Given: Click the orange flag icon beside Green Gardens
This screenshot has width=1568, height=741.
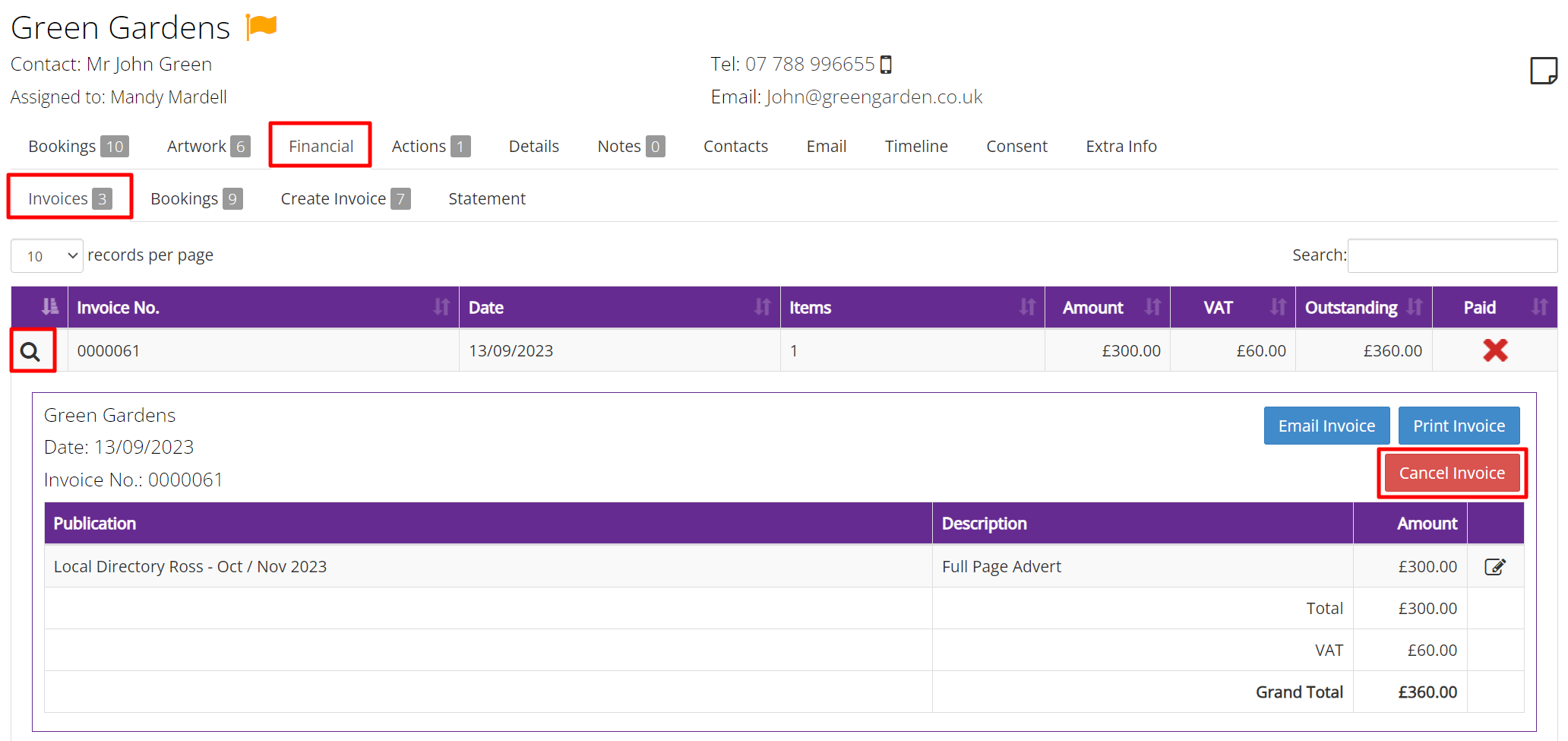Looking at the screenshot, I should [x=262, y=27].
